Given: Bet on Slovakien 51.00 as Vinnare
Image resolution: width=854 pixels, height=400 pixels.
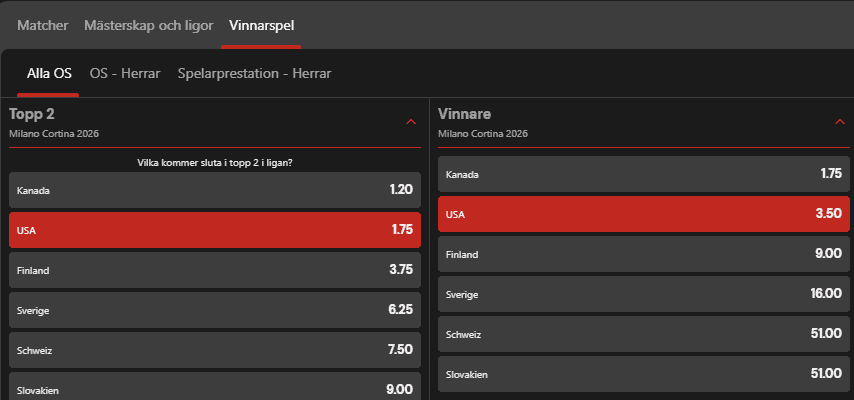Looking at the screenshot, I should coord(643,374).
